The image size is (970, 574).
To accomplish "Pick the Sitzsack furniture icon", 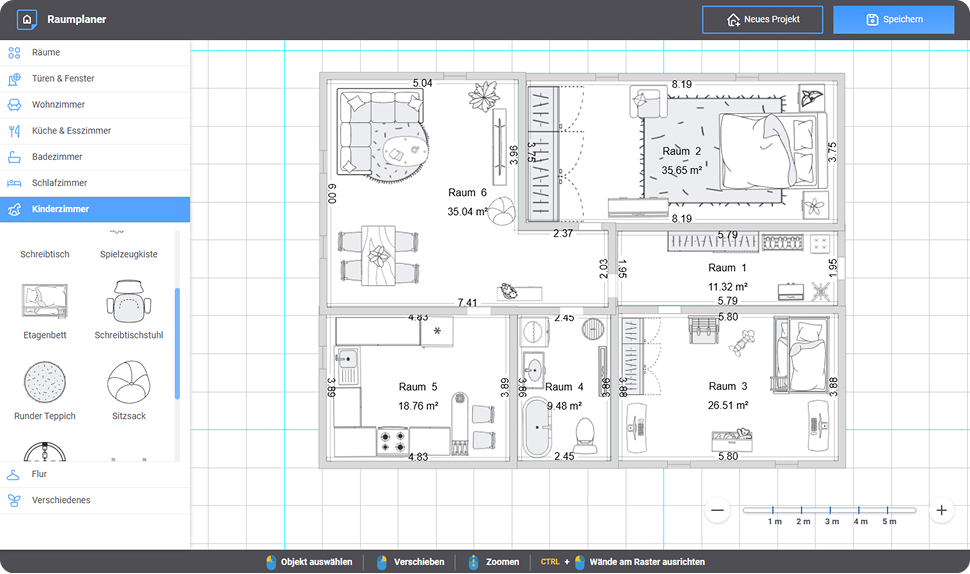I will pyautogui.click(x=129, y=383).
